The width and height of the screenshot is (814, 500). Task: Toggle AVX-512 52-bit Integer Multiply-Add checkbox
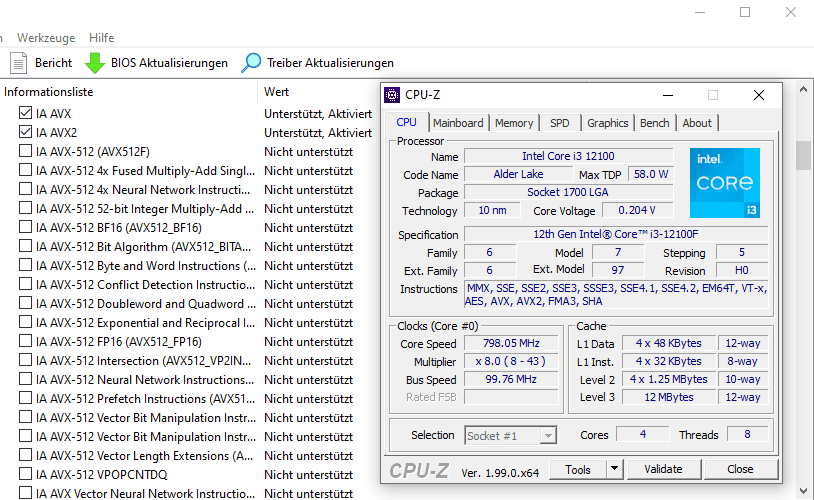[x=25, y=208]
